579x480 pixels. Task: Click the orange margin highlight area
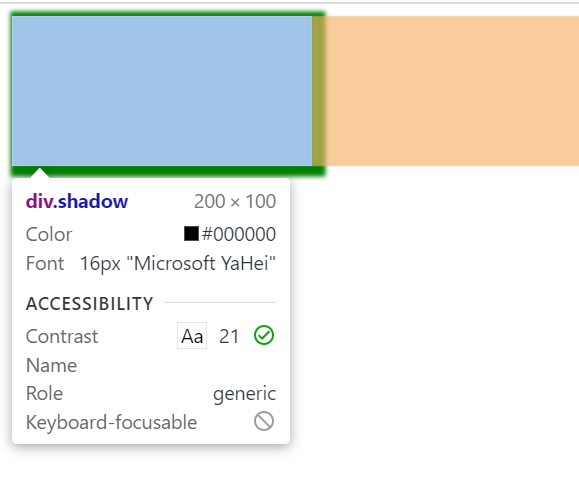tap(452, 91)
